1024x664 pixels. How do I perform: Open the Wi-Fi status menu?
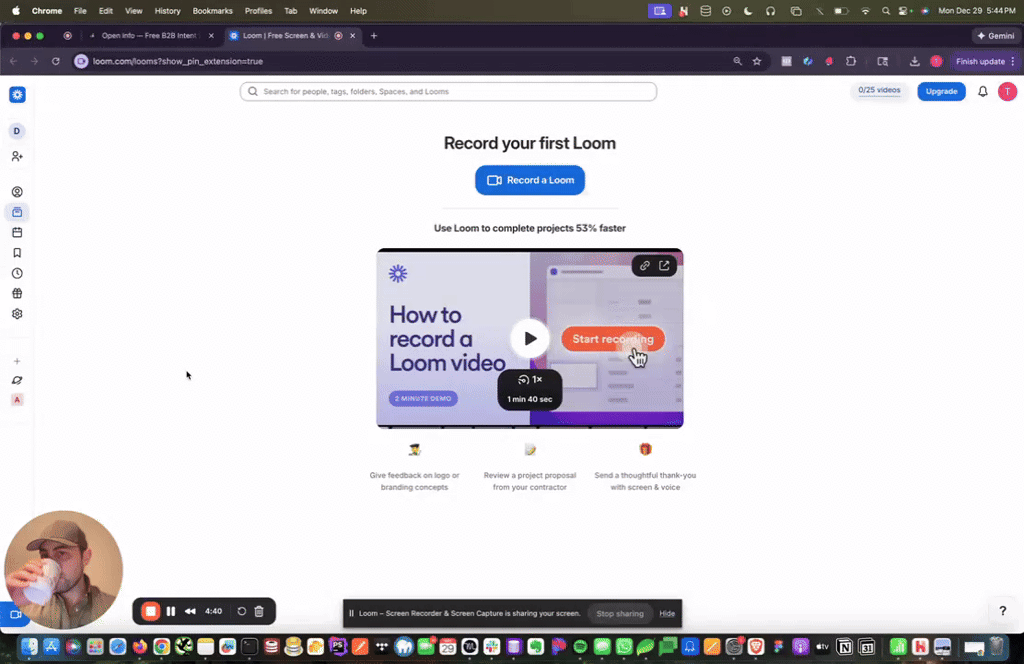pyautogui.click(x=865, y=11)
